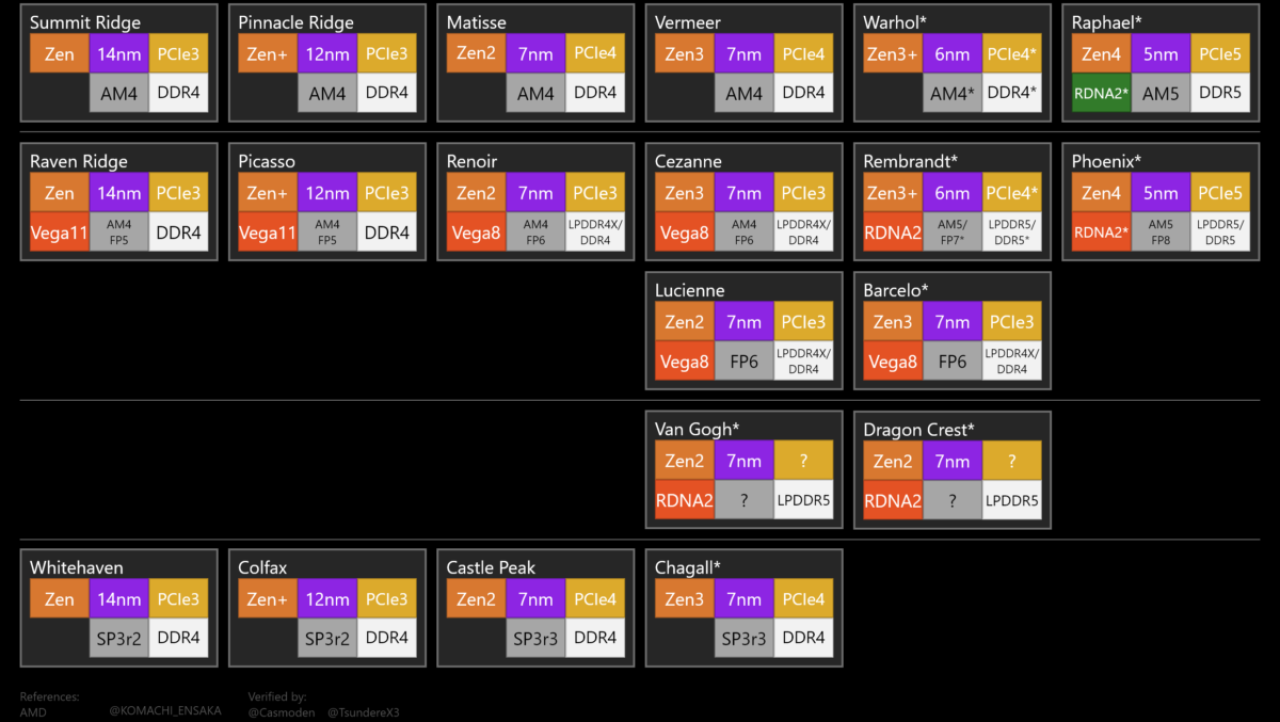Viewport: 1280px width, 722px height.
Task: Click the Zen3 cell in Vermeer
Action: [x=684, y=54]
